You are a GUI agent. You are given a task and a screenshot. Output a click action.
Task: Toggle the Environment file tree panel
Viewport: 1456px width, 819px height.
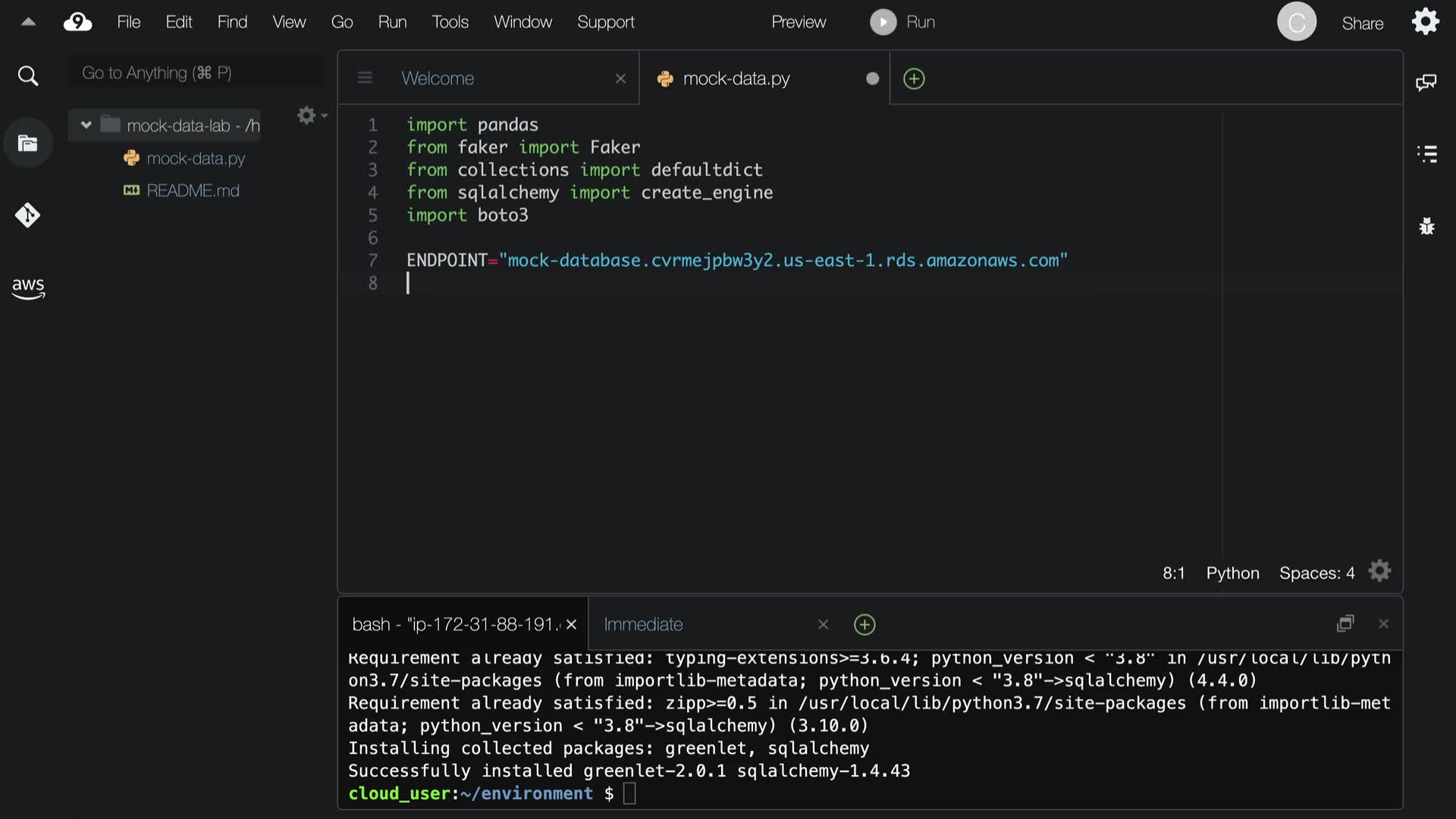click(27, 143)
